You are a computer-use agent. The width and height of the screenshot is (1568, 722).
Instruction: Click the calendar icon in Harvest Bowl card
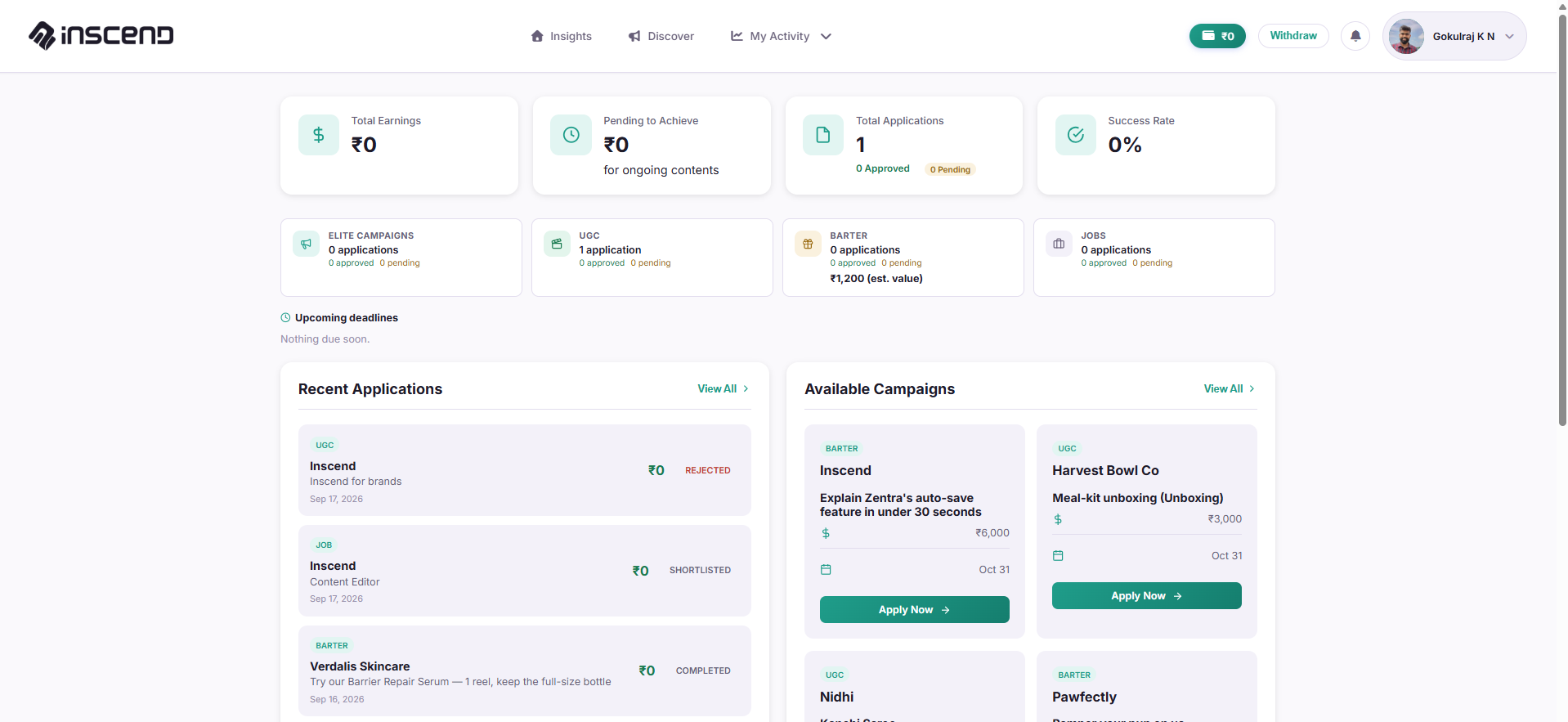[x=1058, y=556]
